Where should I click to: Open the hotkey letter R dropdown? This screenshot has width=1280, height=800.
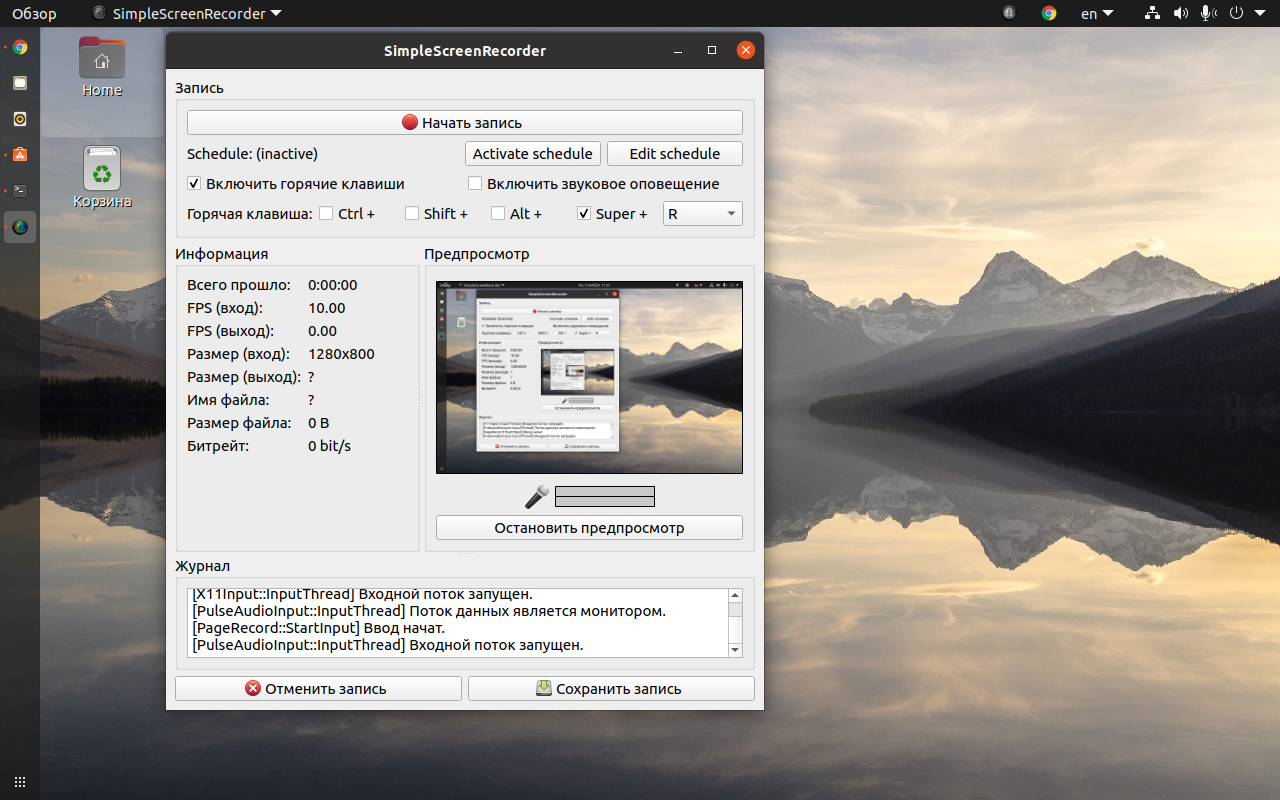point(702,213)
